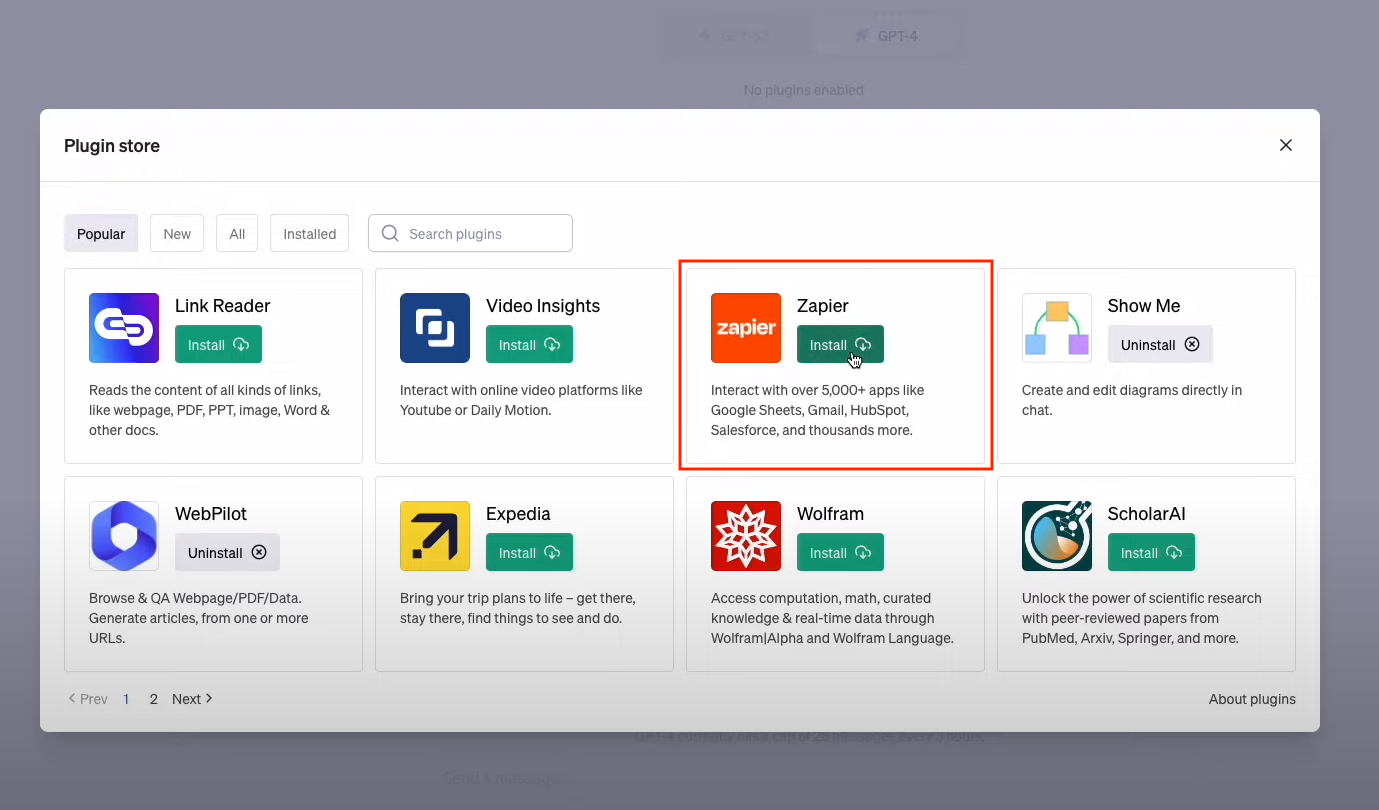Click the 'Access computation, math, curated' description
This screenshot has height=810, width=1379.
click(x=832, y=618)
